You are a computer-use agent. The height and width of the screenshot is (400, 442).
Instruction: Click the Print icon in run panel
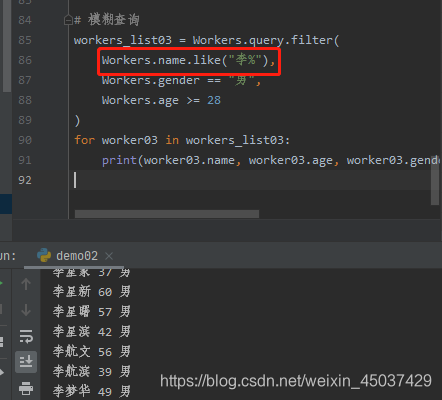tap(26, 388)
